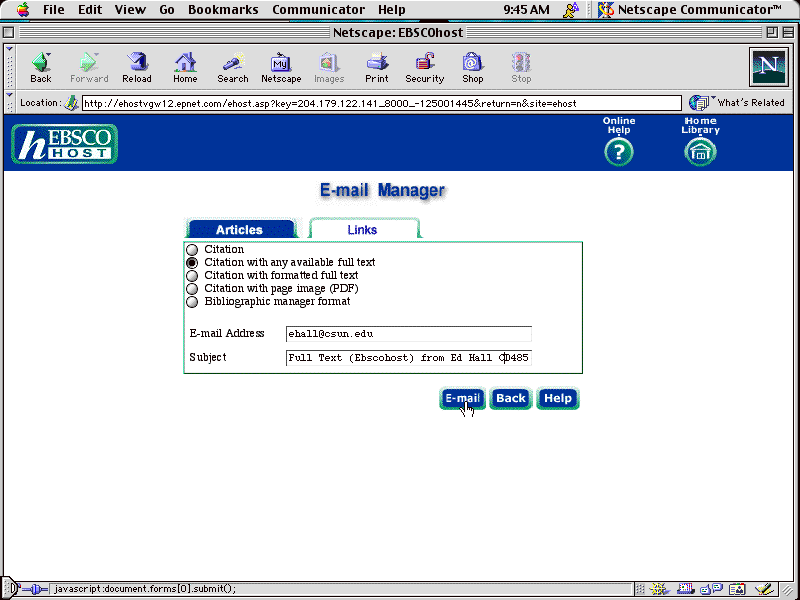This screenshot has width=800, height=600.
Task: Open Navigator from the component bar
Action: pyautogui.click(x=660, y=589)
